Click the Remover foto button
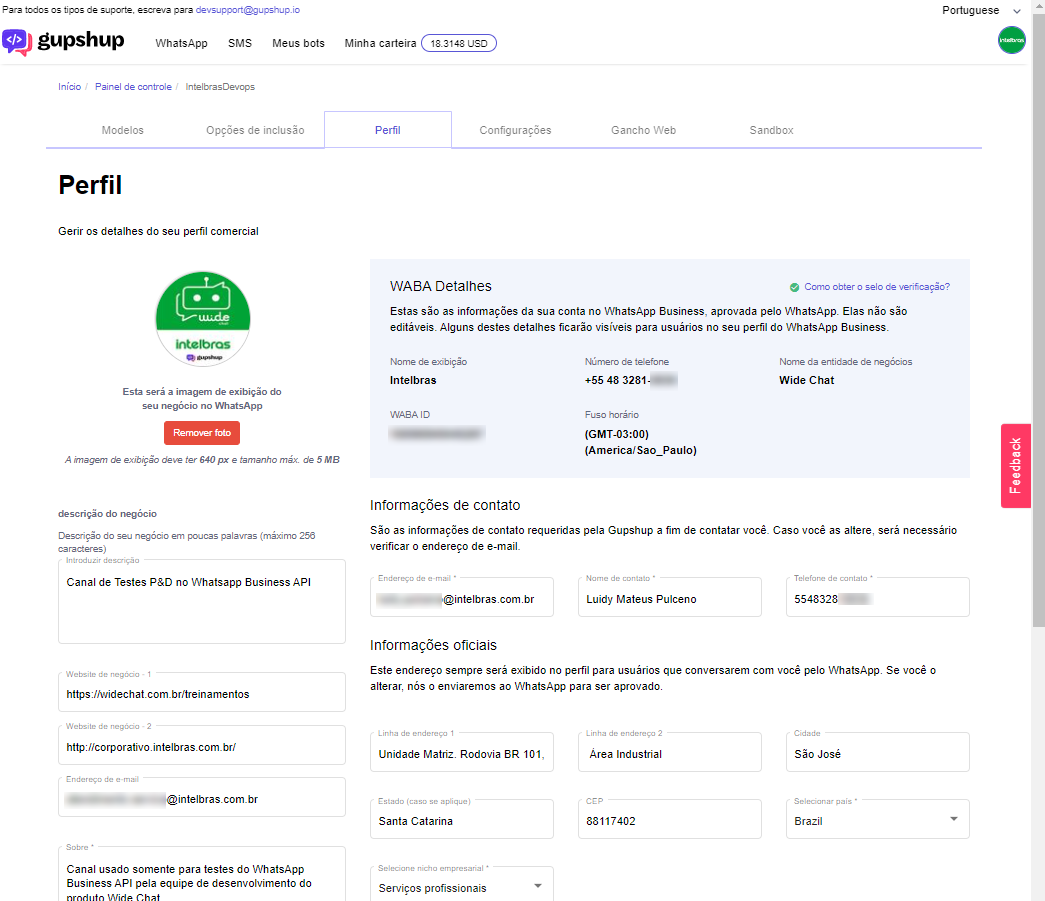The width and height of the screenshot is (1045, 901). pyautogui.click(x=202, y=433)
